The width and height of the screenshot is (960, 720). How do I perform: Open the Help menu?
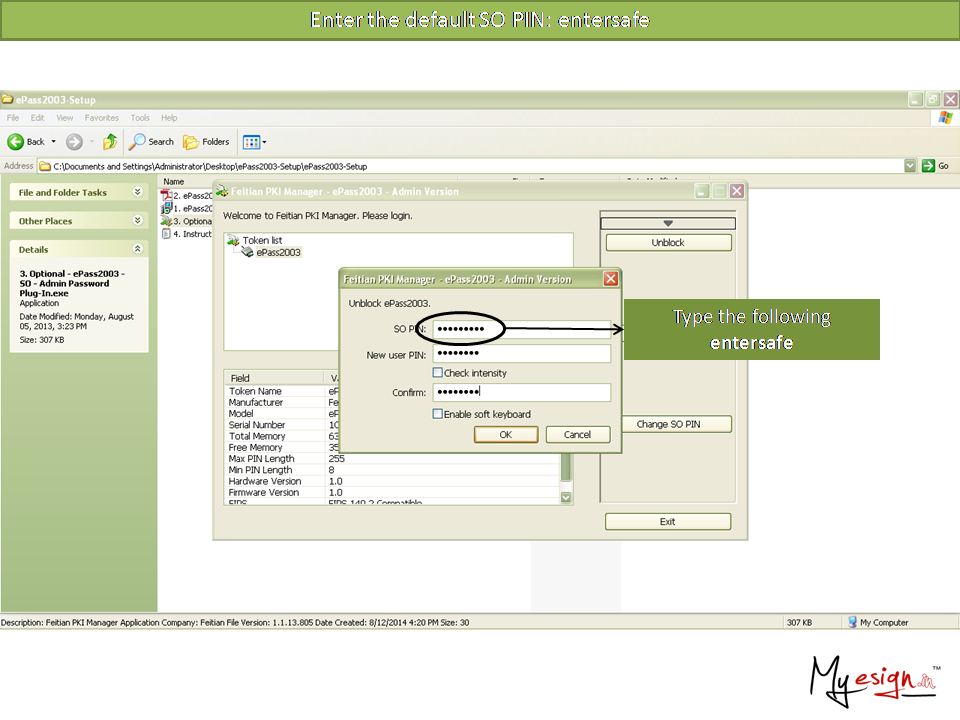(169, 118)
